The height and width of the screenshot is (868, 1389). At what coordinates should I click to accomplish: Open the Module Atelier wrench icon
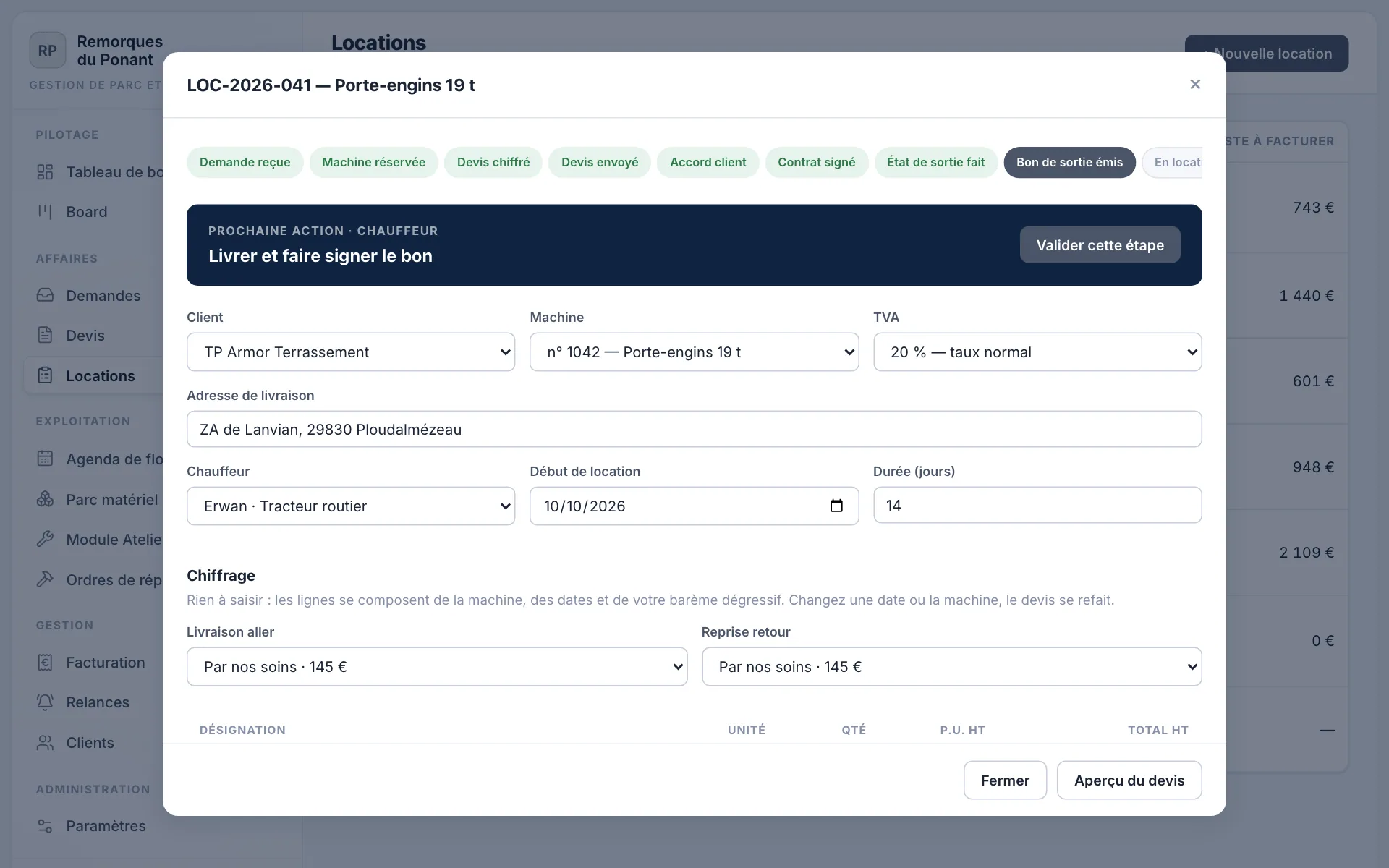click(45, 539)
